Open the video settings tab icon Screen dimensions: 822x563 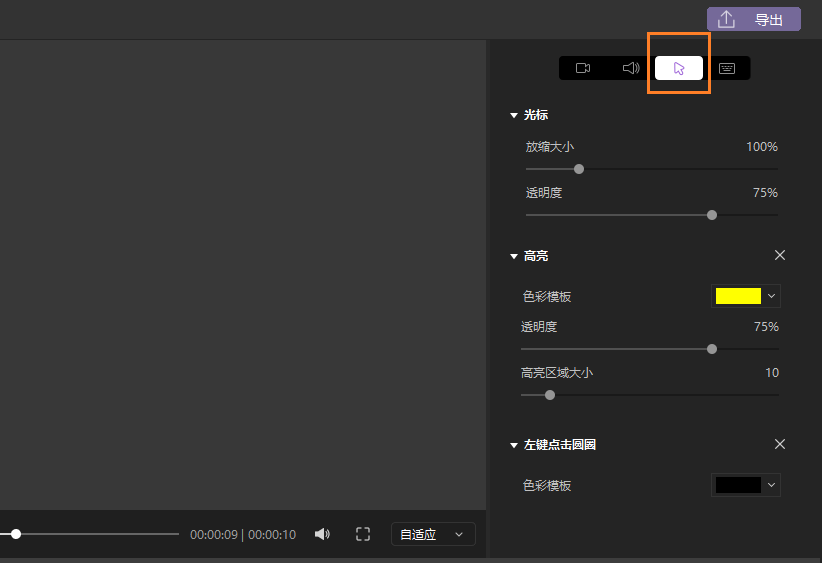coord(583,68)
